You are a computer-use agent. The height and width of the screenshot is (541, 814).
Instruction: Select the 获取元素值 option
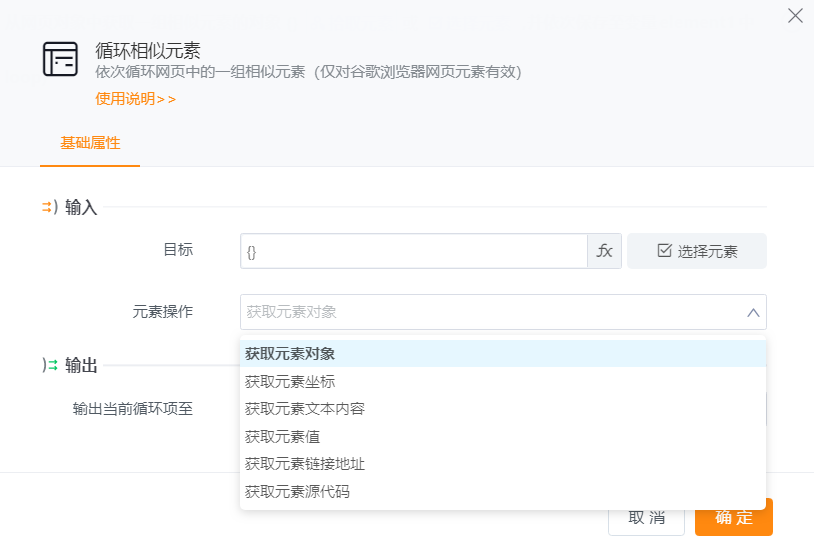click(283, 436)
